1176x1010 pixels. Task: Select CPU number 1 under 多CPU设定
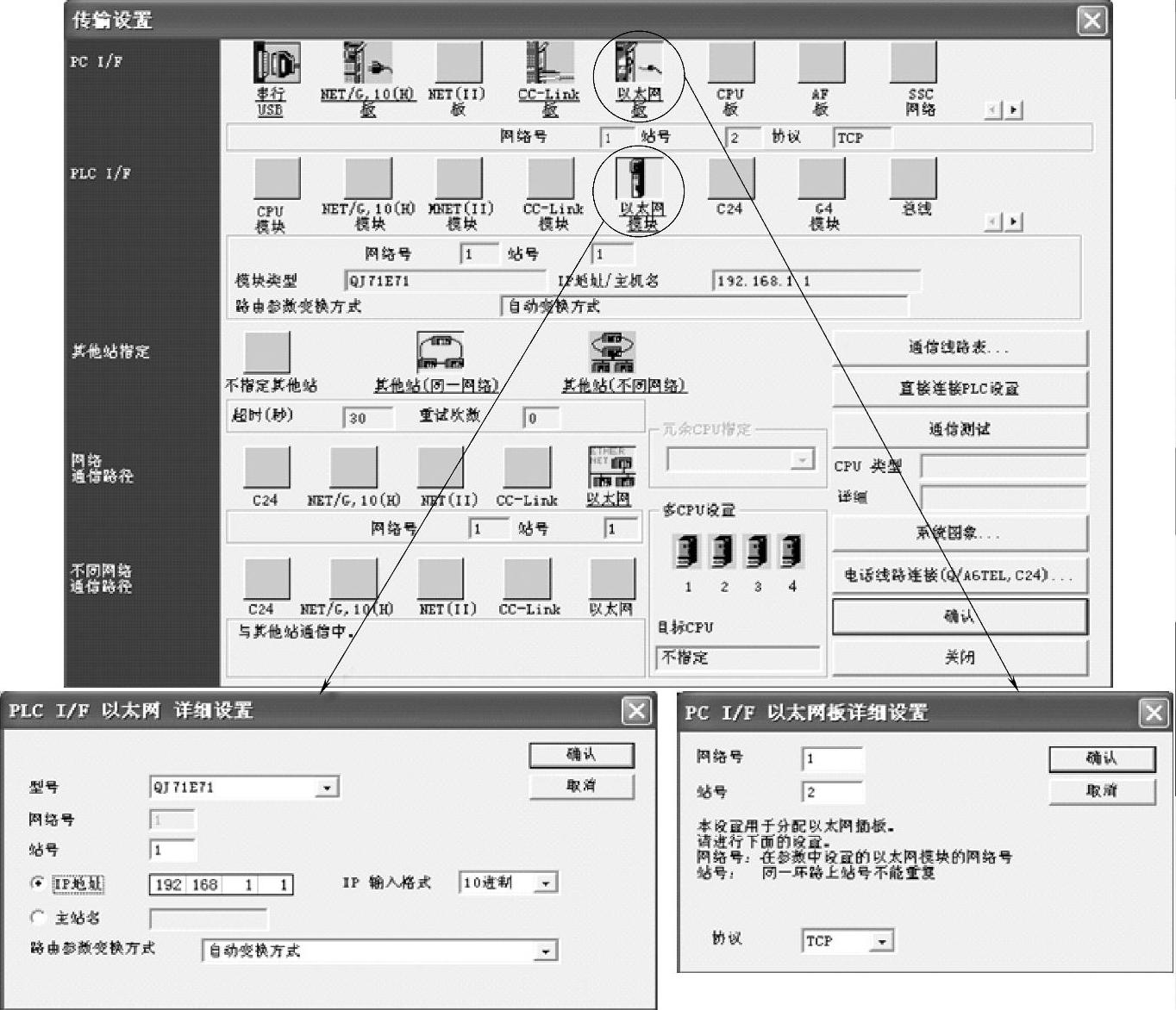687,552
